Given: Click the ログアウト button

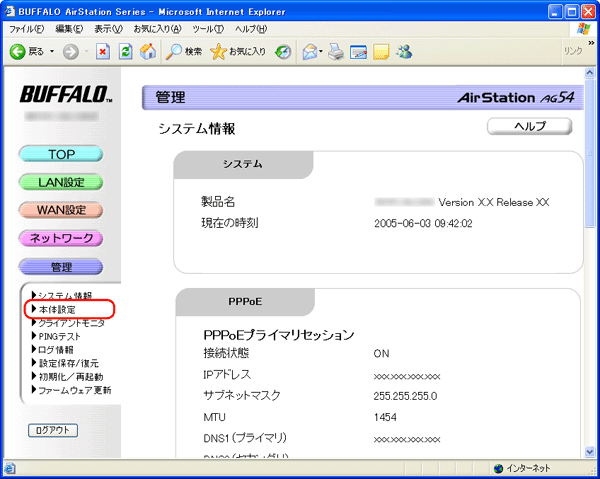Looking at the screenshot, I should (x=52, y=430).
